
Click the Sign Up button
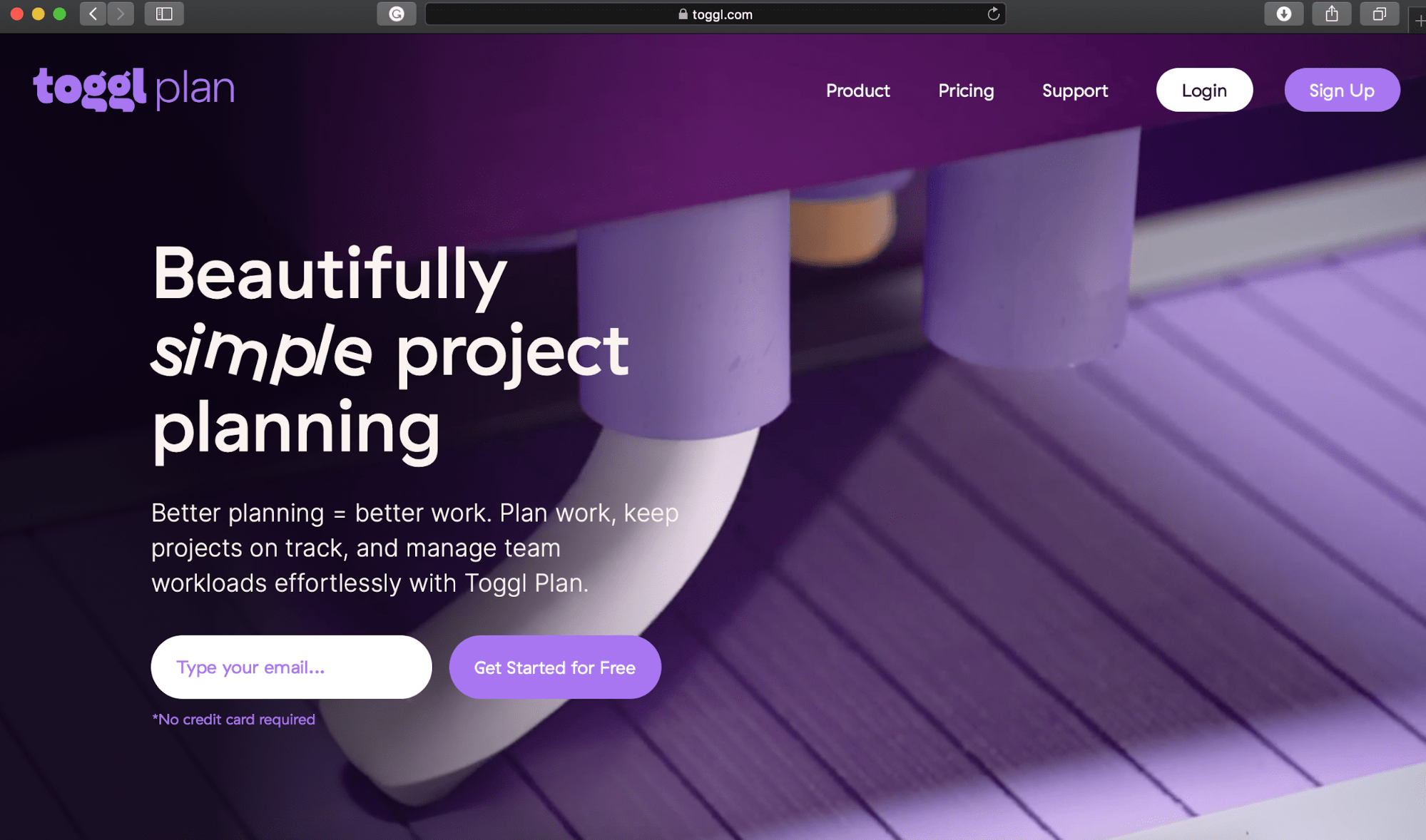[1342, 90]
